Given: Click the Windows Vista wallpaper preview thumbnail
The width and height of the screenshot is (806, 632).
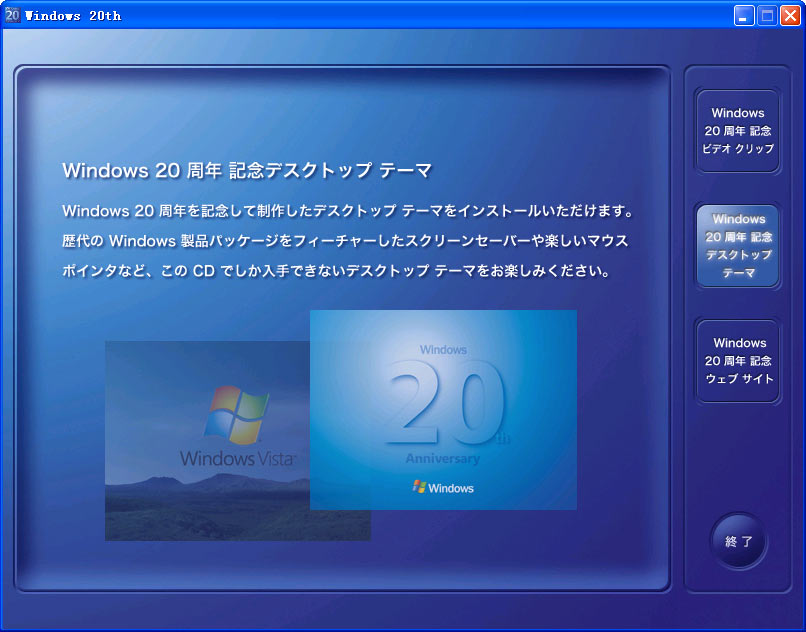Looking at the screenshot, I should pos(207,441).
